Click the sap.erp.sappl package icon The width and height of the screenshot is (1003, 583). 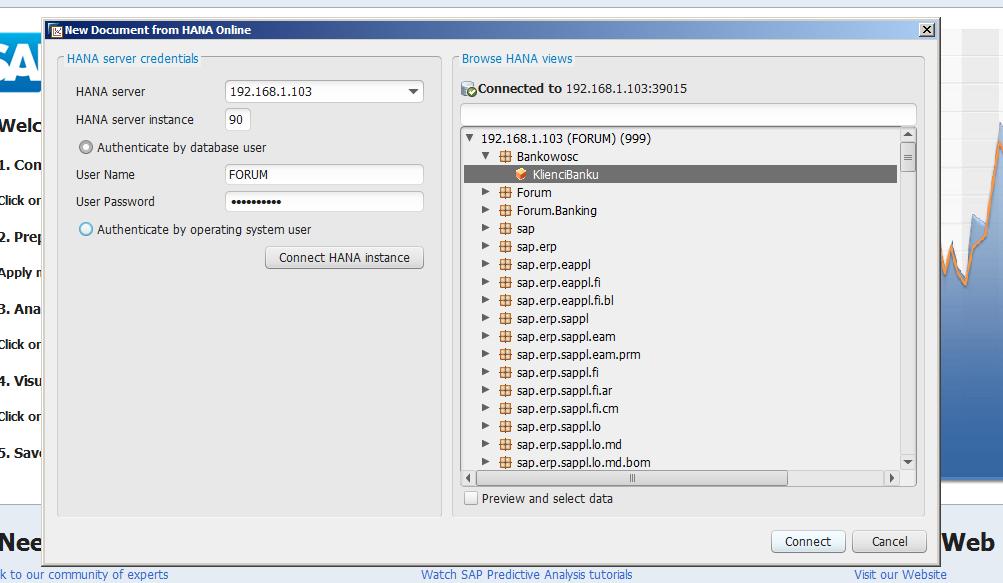coord(505,318)
